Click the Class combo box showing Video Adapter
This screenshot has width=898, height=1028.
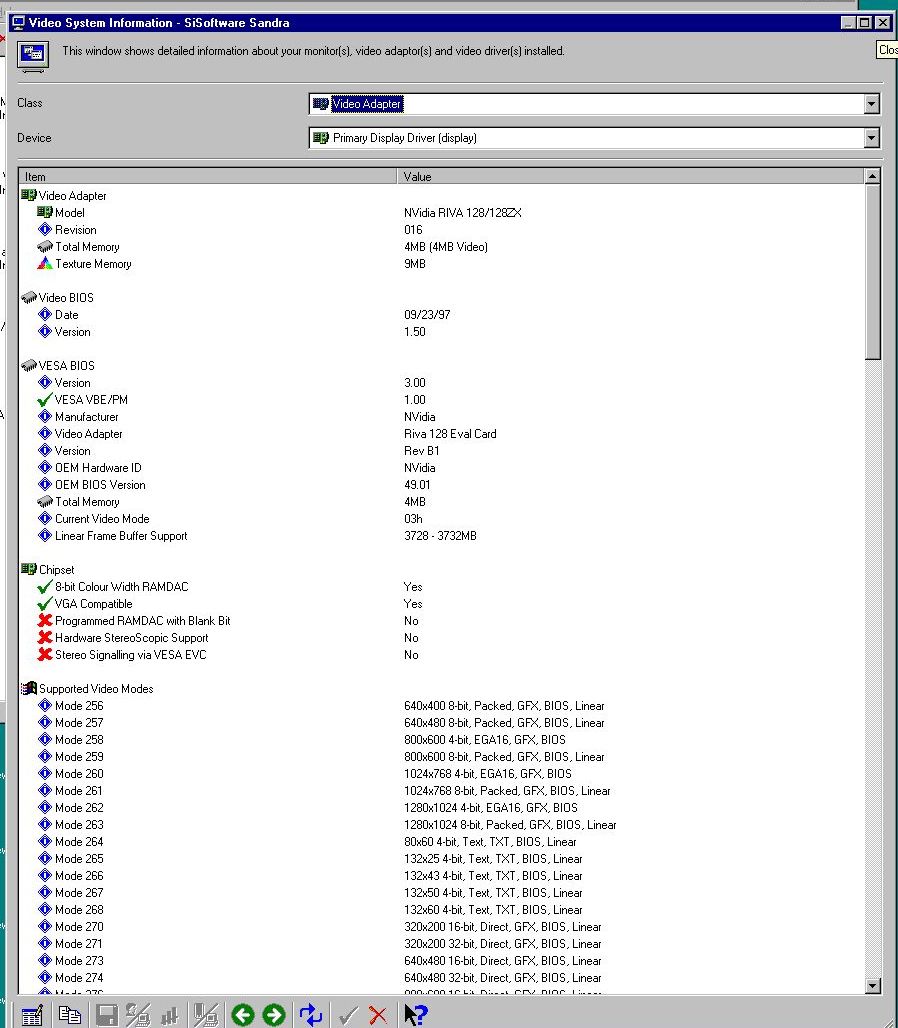click(x=594, y=104)
